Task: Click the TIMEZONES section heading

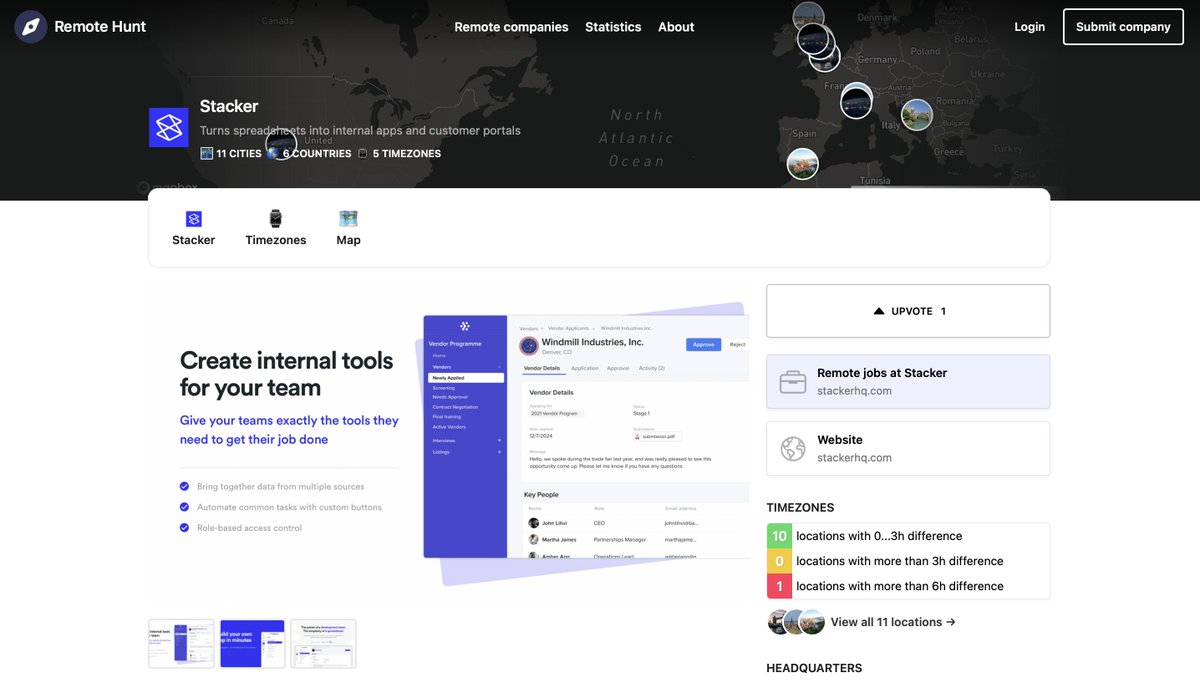Action: [x=800, y=508]
